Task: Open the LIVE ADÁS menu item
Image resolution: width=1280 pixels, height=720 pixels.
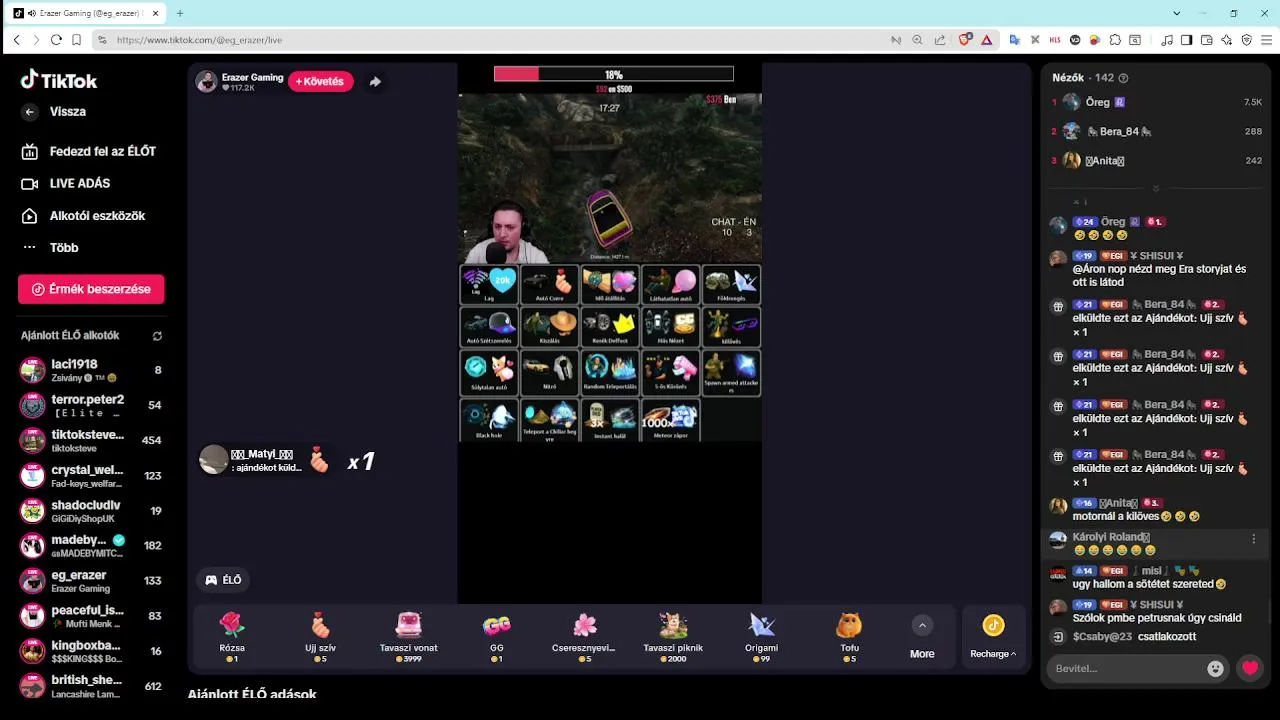Action: tap(66, 184)
